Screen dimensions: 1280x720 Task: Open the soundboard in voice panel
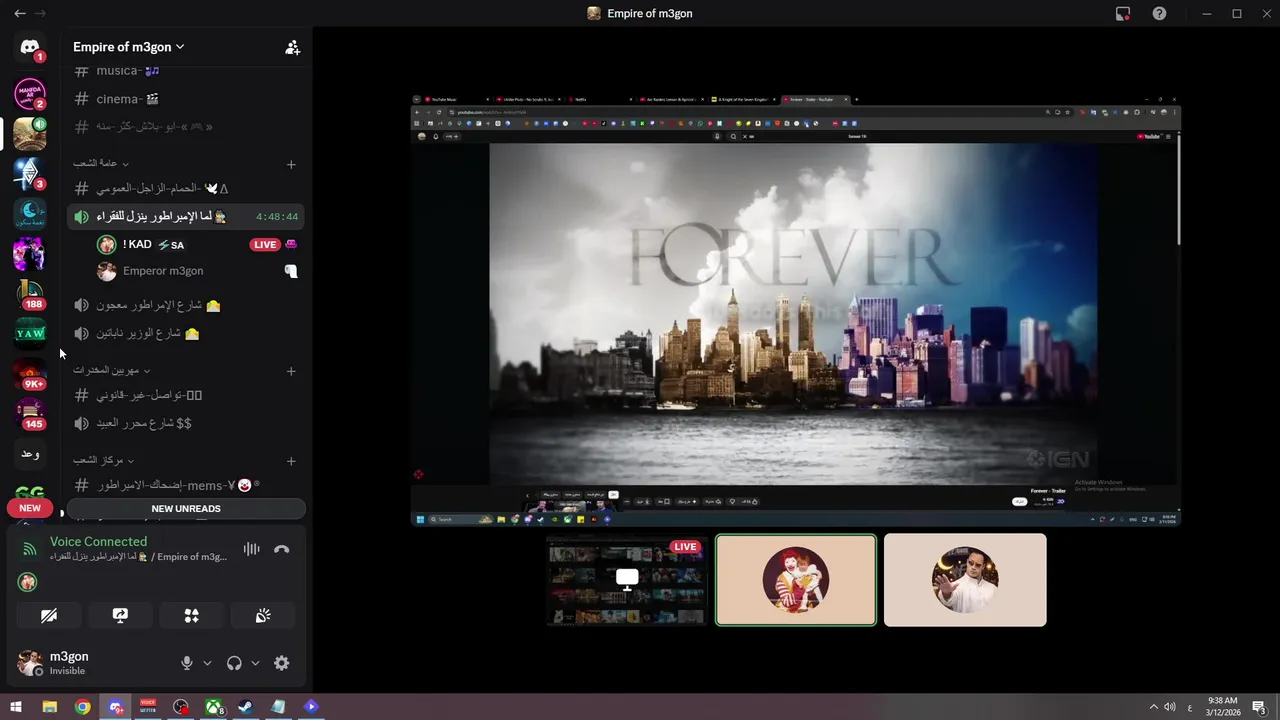[263, 616]
